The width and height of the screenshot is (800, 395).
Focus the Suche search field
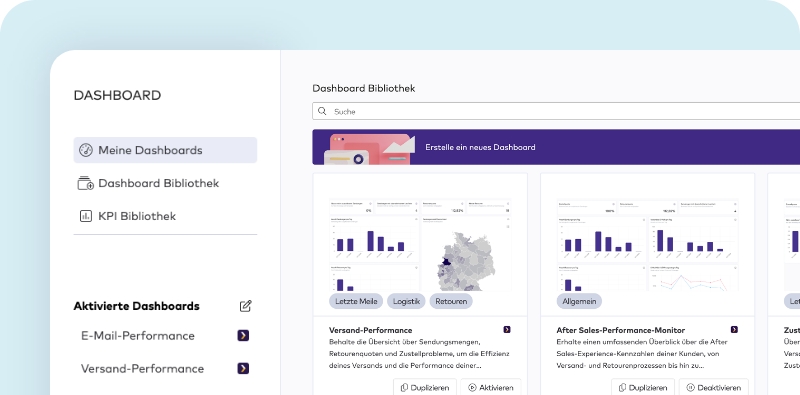tap(556, 111)
